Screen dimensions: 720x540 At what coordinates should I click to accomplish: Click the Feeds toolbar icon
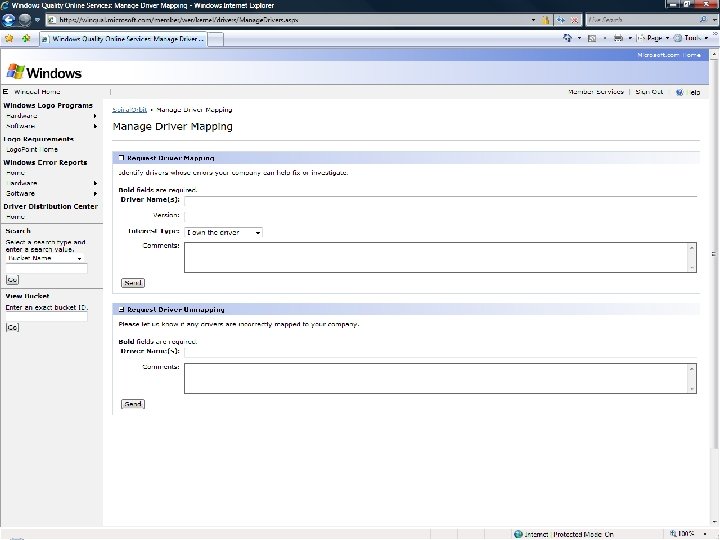tap(592, 38)
